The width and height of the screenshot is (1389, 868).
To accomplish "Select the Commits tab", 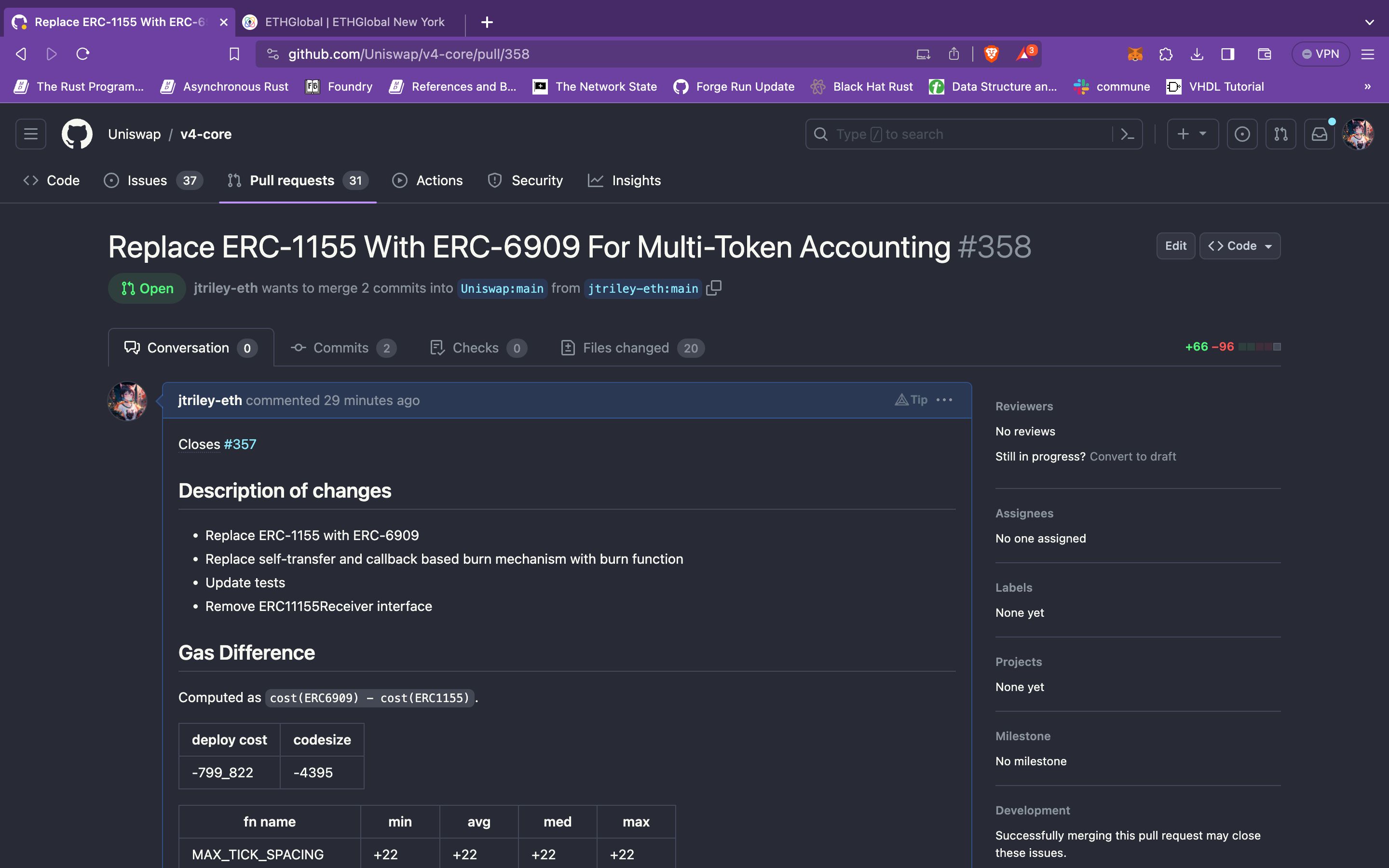I will point(340,347).
